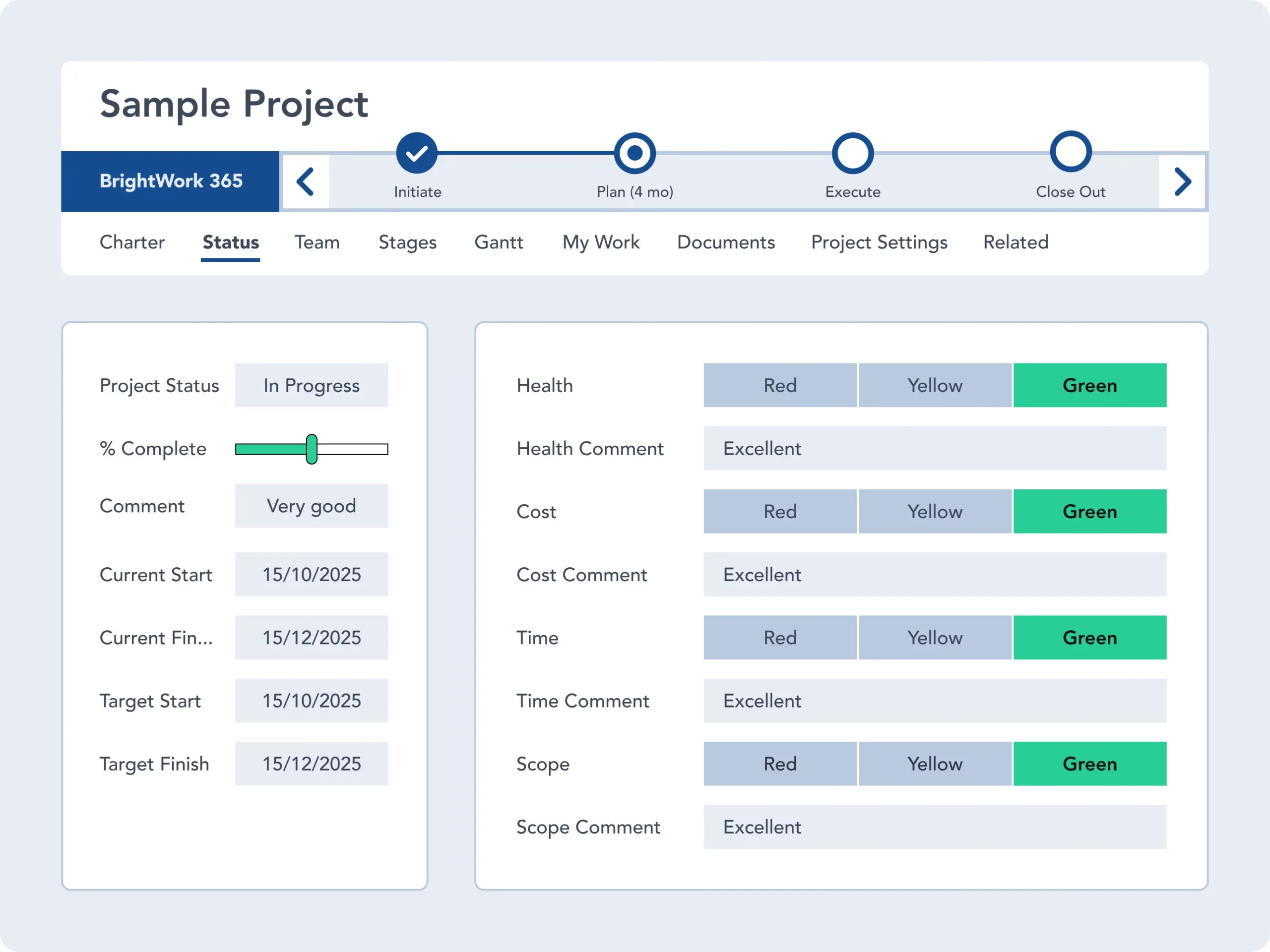Click the right chevron on stage bar
The image size is (1270, 952).
(x=1182, y=182)
